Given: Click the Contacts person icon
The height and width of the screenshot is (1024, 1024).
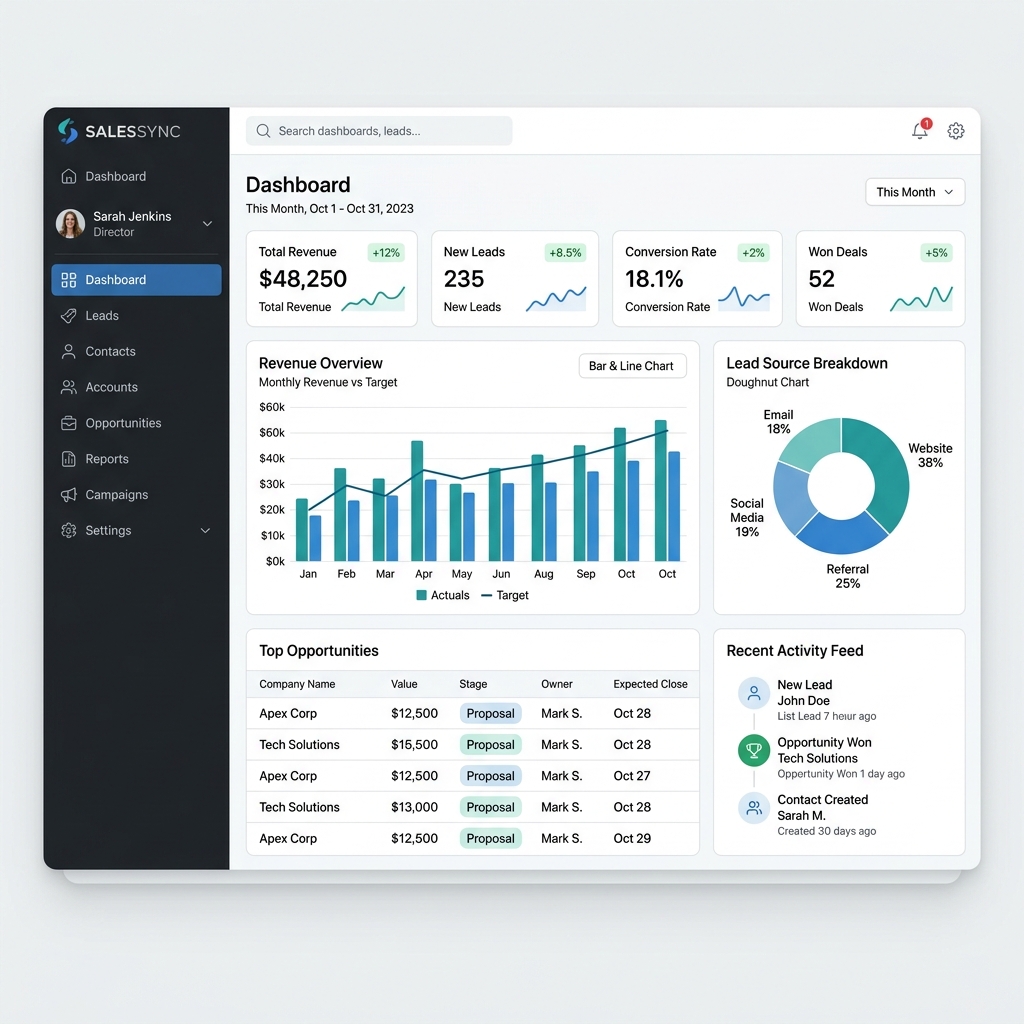Looking at the screenshot, I should pos(69,351).
